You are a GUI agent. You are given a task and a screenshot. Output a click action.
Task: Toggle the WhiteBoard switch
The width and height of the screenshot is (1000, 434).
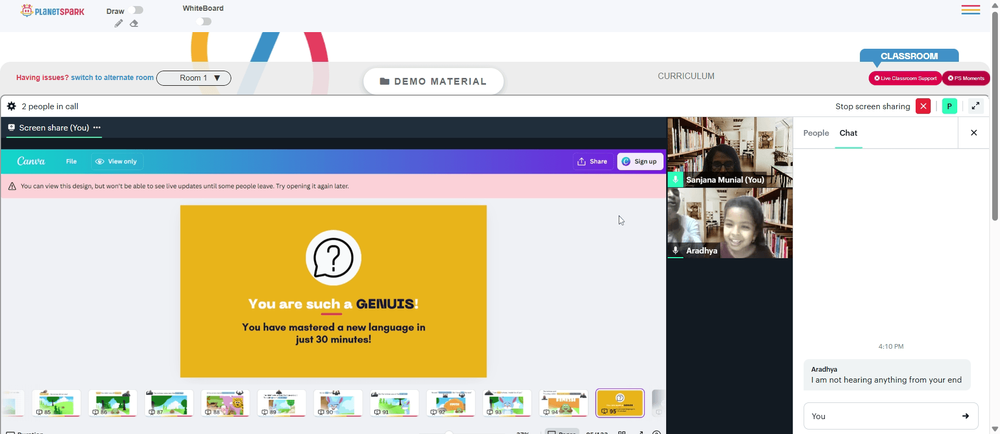pos(203,22)
